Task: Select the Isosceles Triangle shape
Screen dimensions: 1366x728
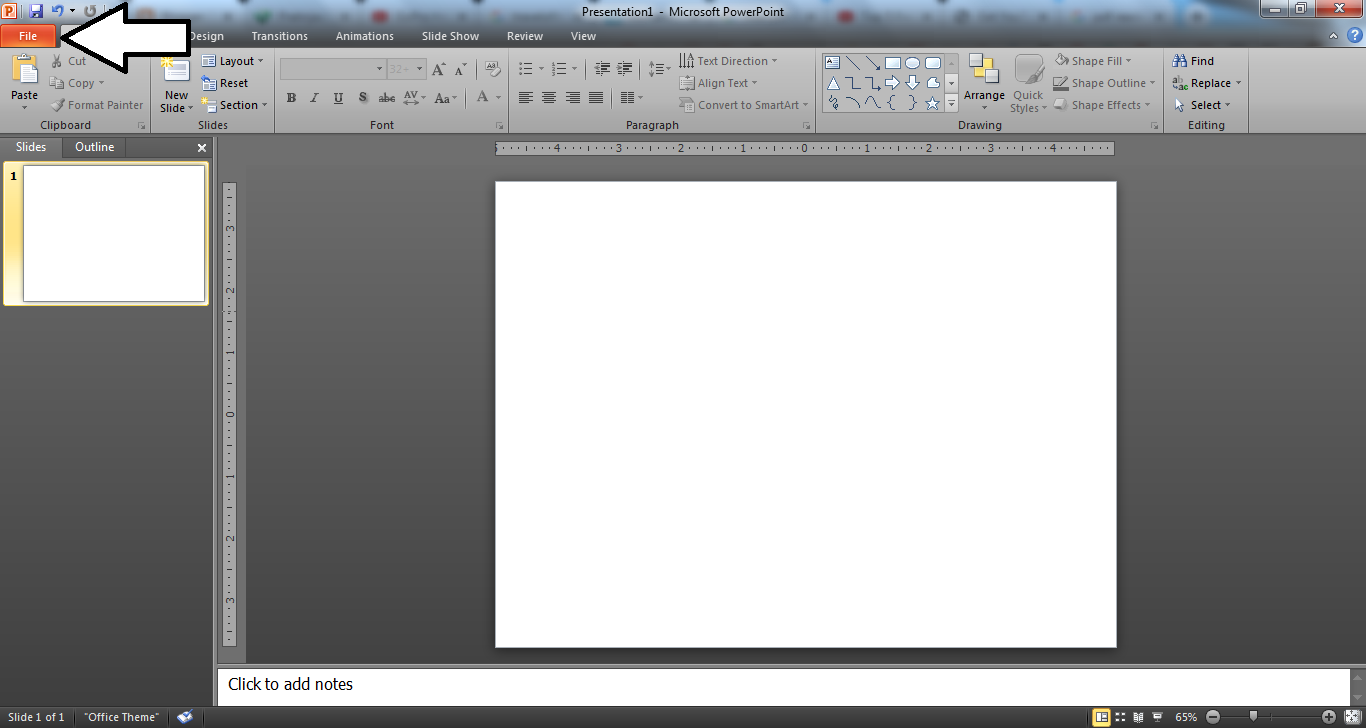Action: click(832, 83)
